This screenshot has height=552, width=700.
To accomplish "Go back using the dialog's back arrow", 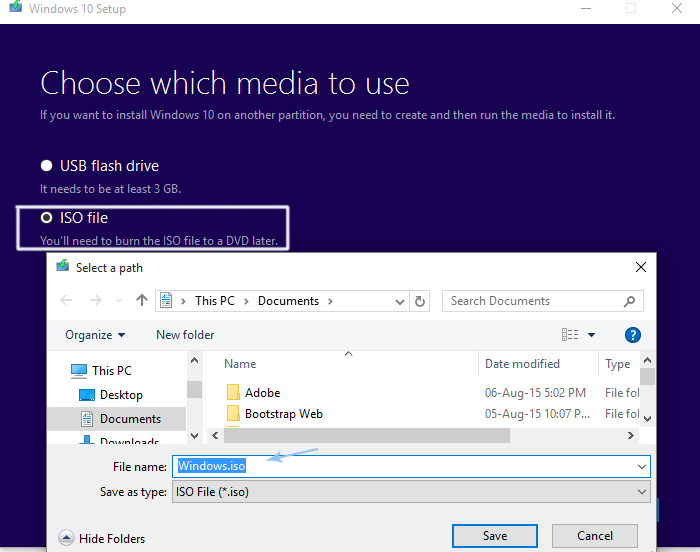I will [x=66, y=301].
